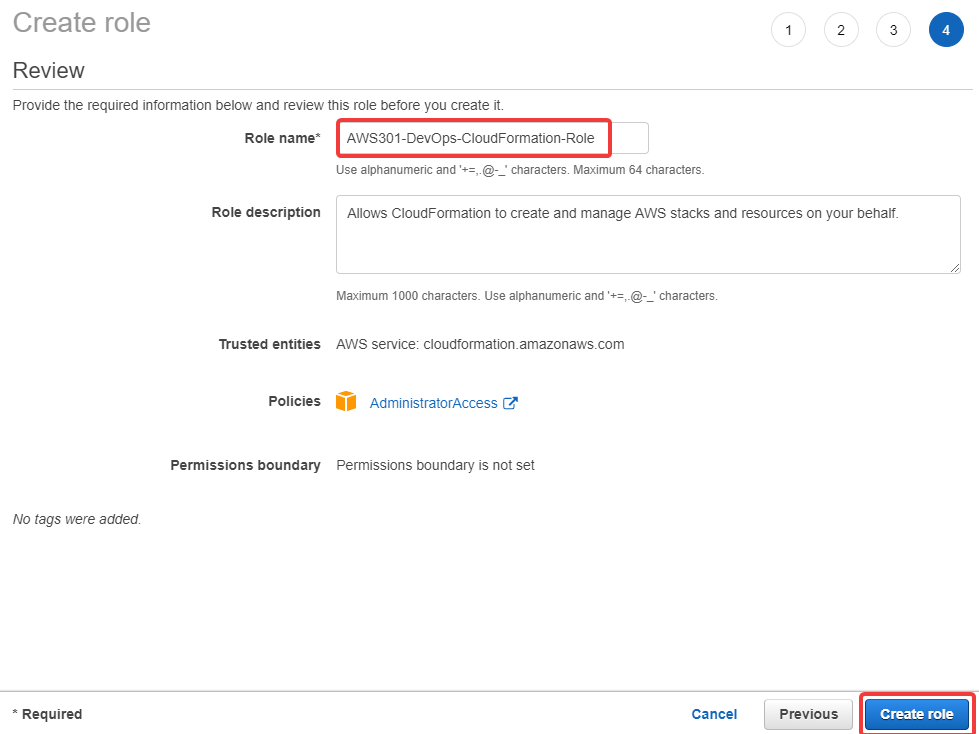Cancel the role creation
The height and width of the screenshot is (734, 979).
click(x=714, y=714)
